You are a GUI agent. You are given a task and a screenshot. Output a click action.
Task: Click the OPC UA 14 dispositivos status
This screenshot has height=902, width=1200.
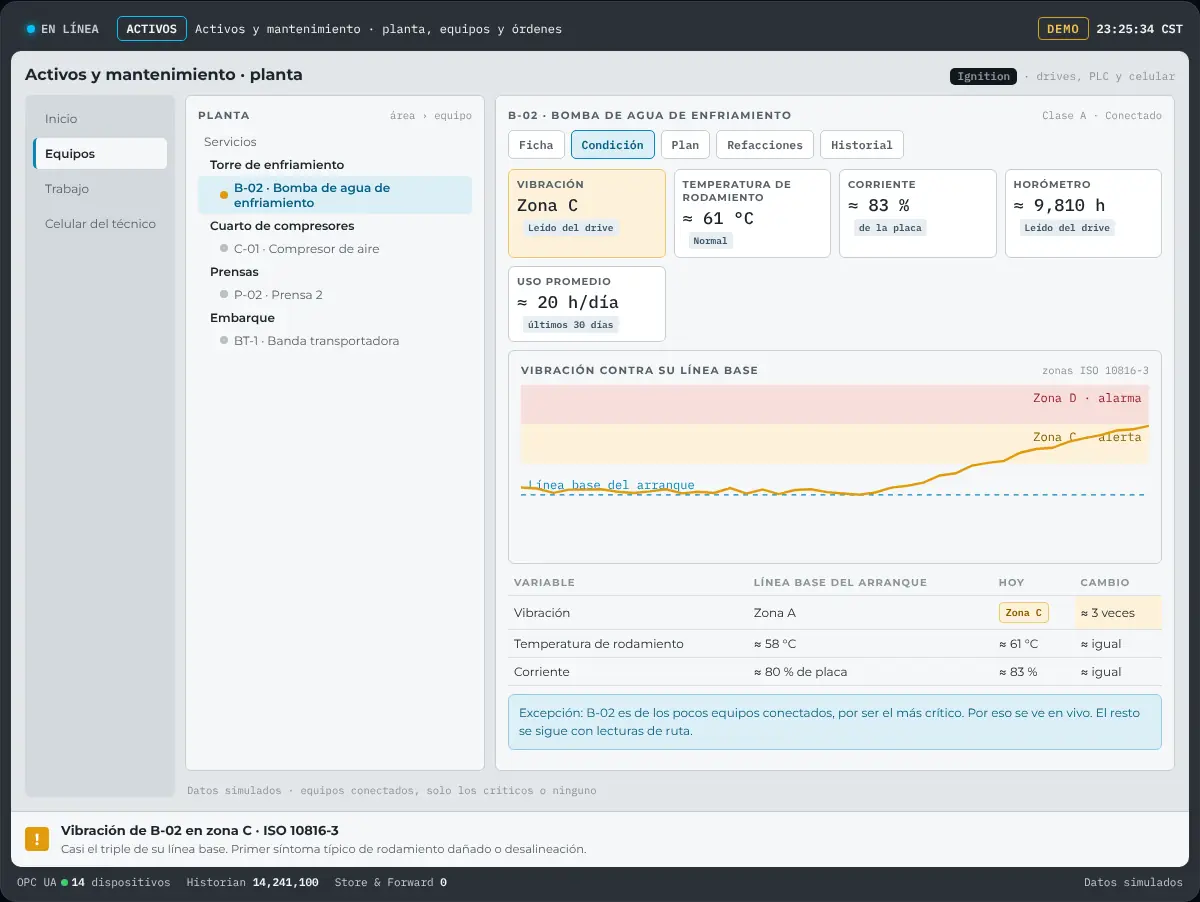[94, 883]
